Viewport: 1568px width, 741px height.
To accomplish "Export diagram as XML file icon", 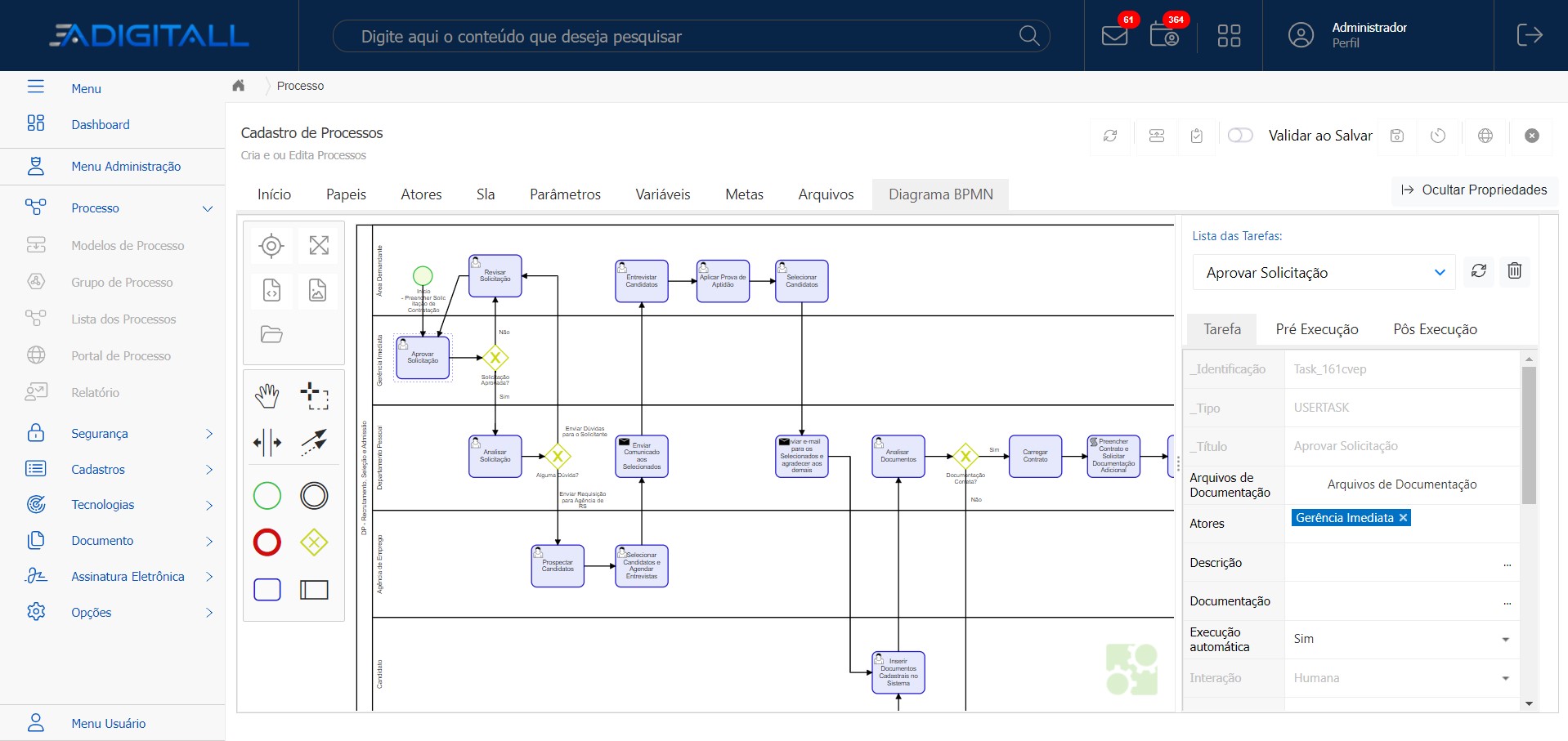I will [x=271, y=290].
